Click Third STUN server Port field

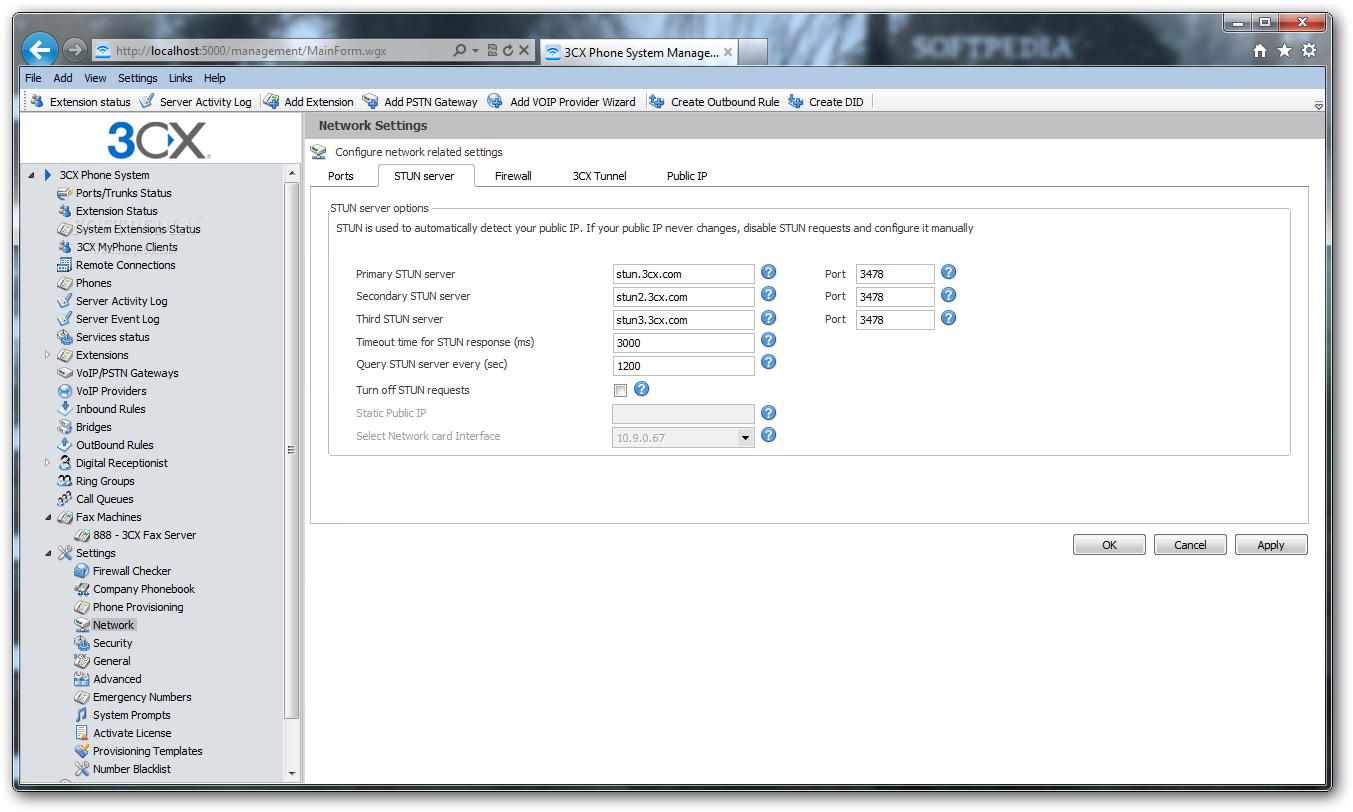pos(895,320)
